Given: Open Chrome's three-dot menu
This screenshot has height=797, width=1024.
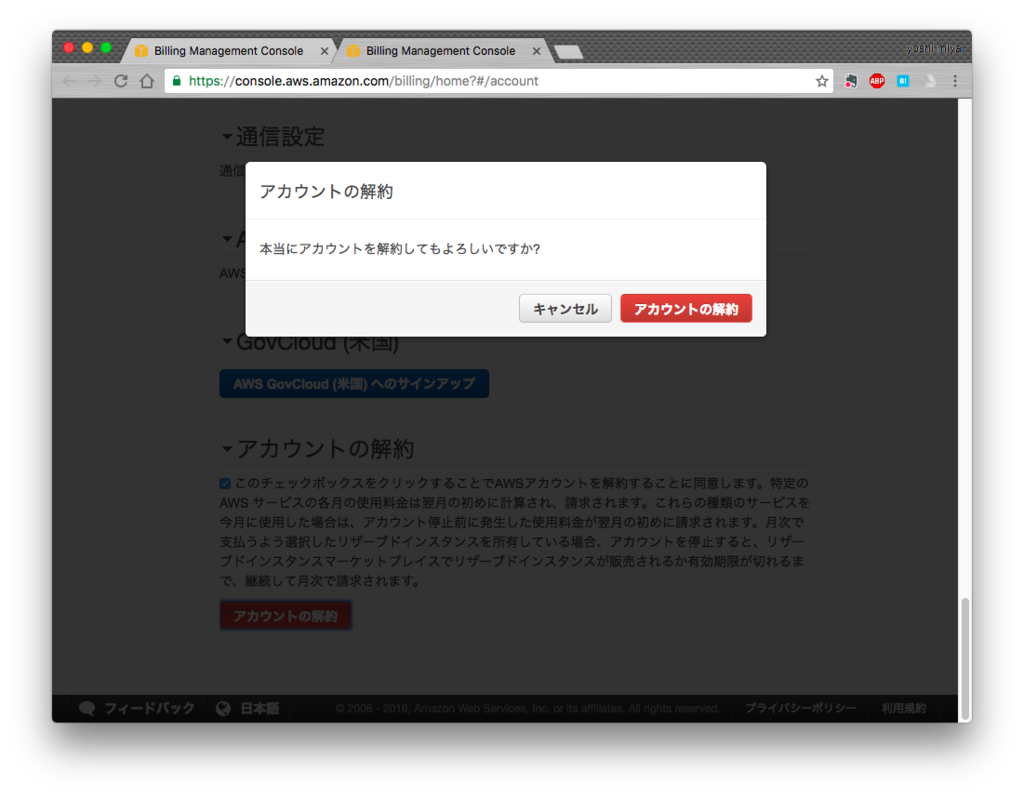Looking at the screenshot, I should pos(955,81).
